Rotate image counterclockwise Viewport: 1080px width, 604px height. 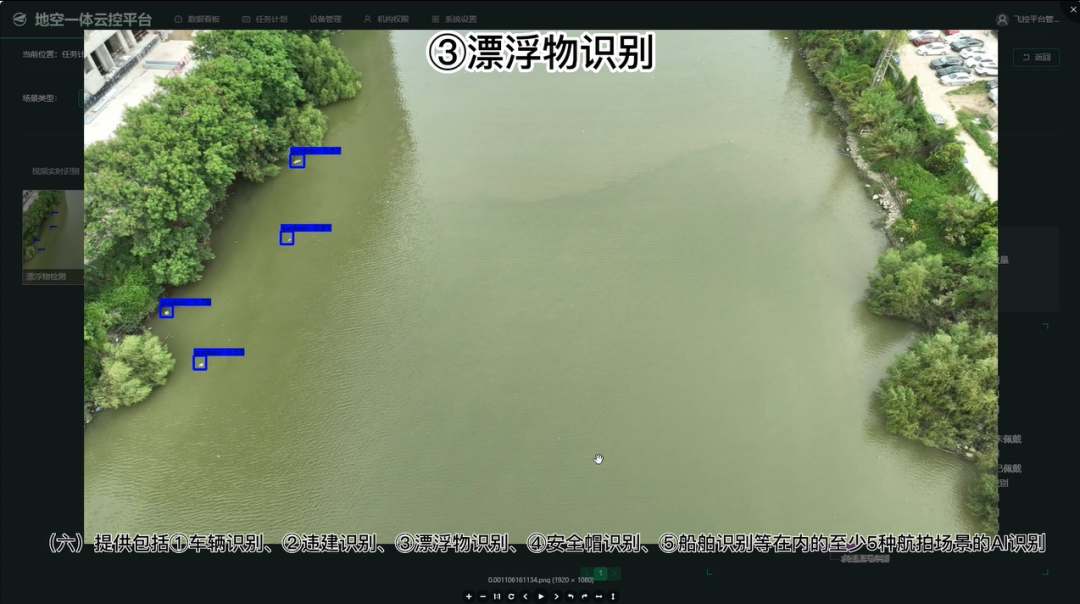click(570, 596)
